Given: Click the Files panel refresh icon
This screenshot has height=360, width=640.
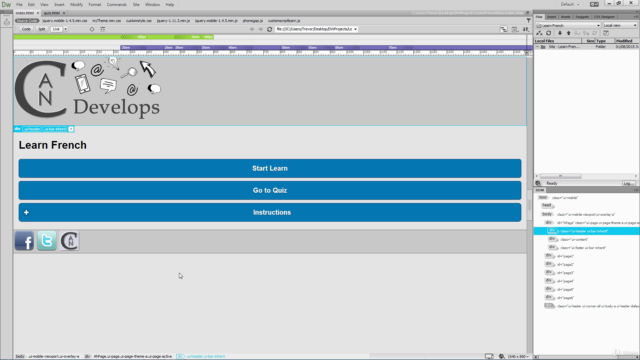Looking at the screenshot, I should click(x=549, y=33).
